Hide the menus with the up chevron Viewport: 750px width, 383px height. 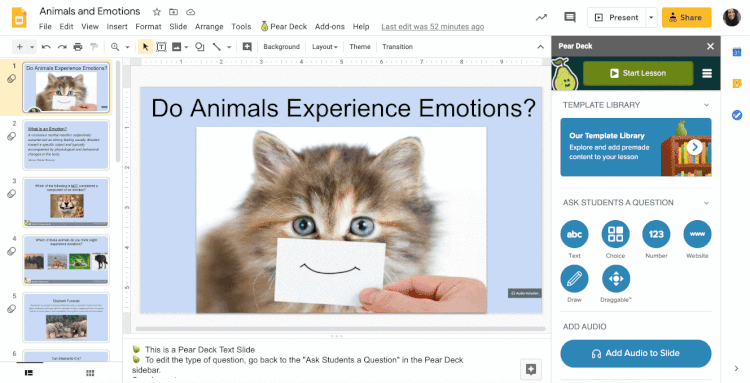coord(540,47)
